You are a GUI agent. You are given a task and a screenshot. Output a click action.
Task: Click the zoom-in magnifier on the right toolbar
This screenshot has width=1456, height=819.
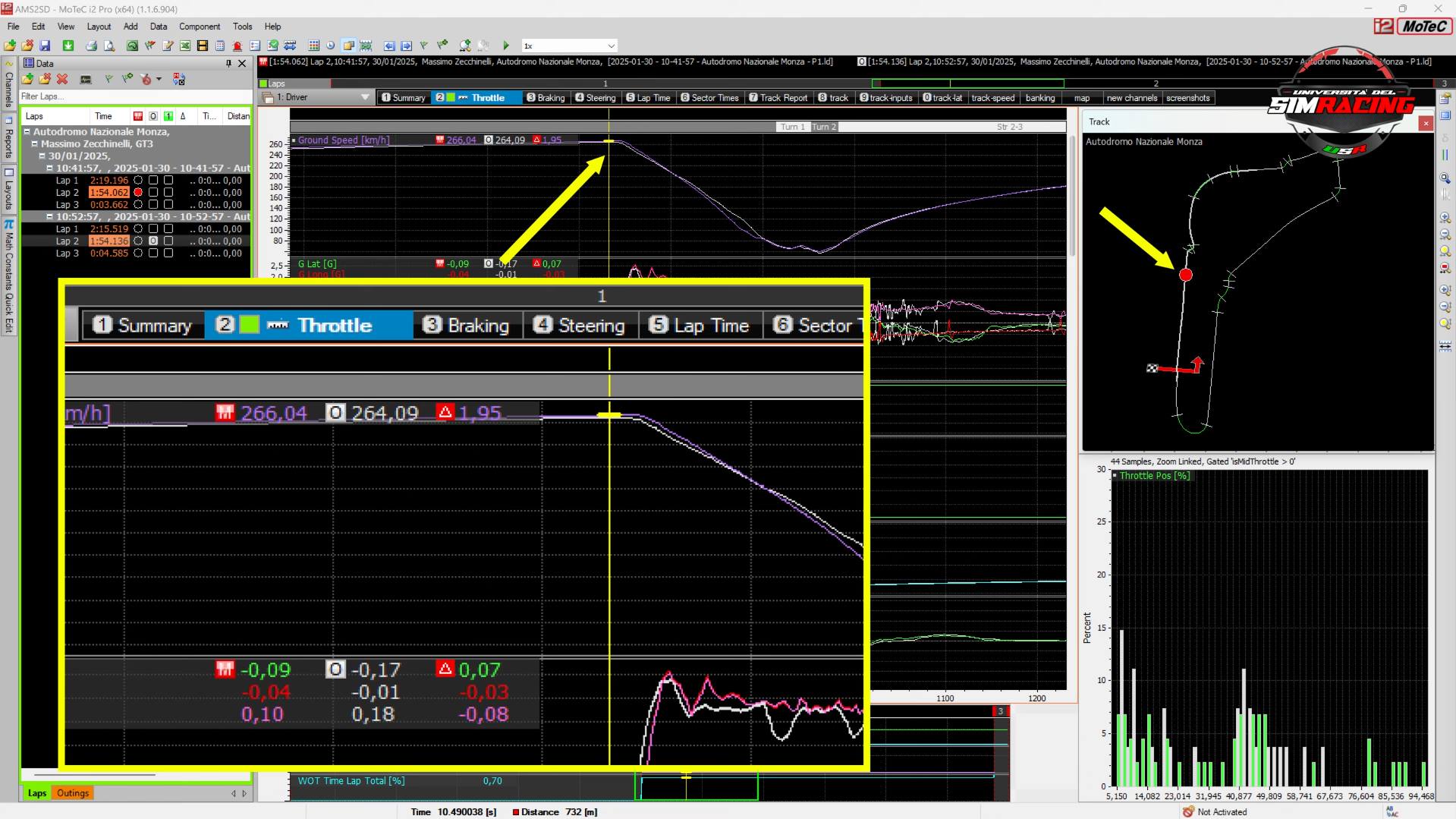[1445, 218]
